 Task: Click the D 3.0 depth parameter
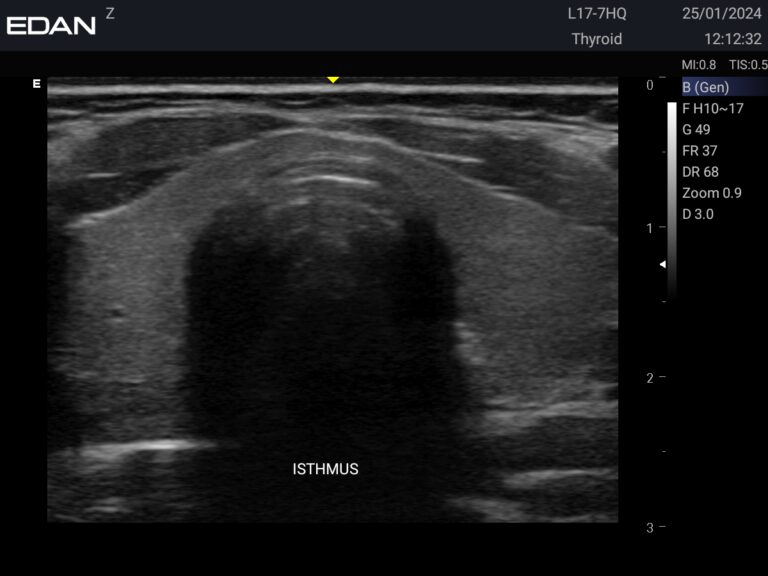(x=698, y=213)
